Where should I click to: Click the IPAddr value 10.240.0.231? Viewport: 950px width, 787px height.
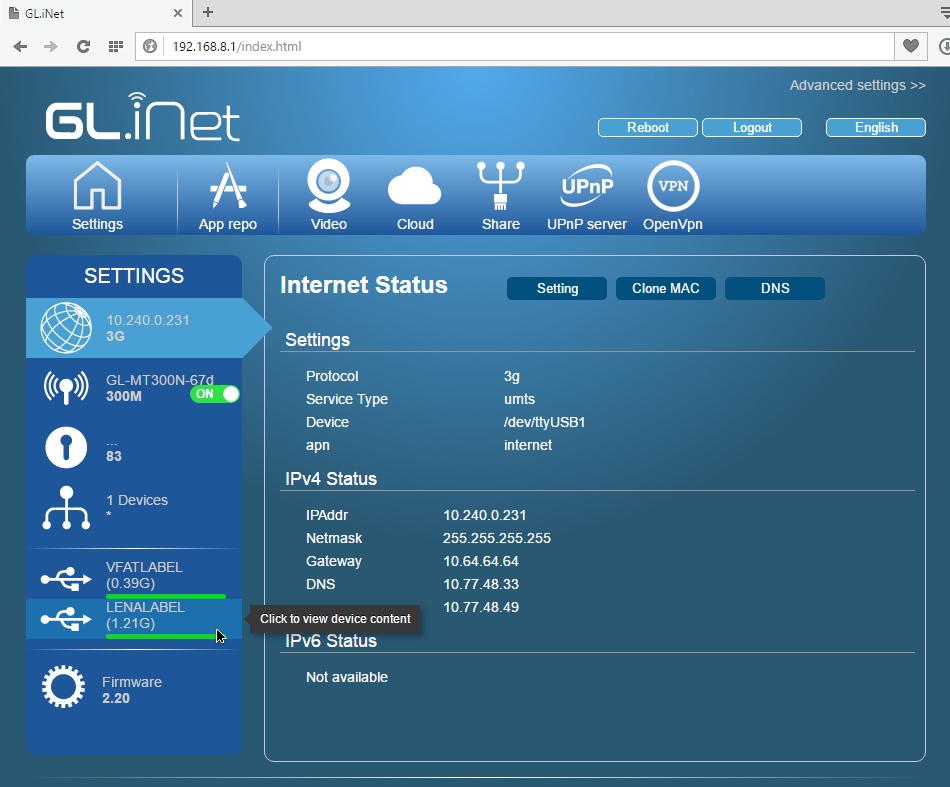coord(485,516)
